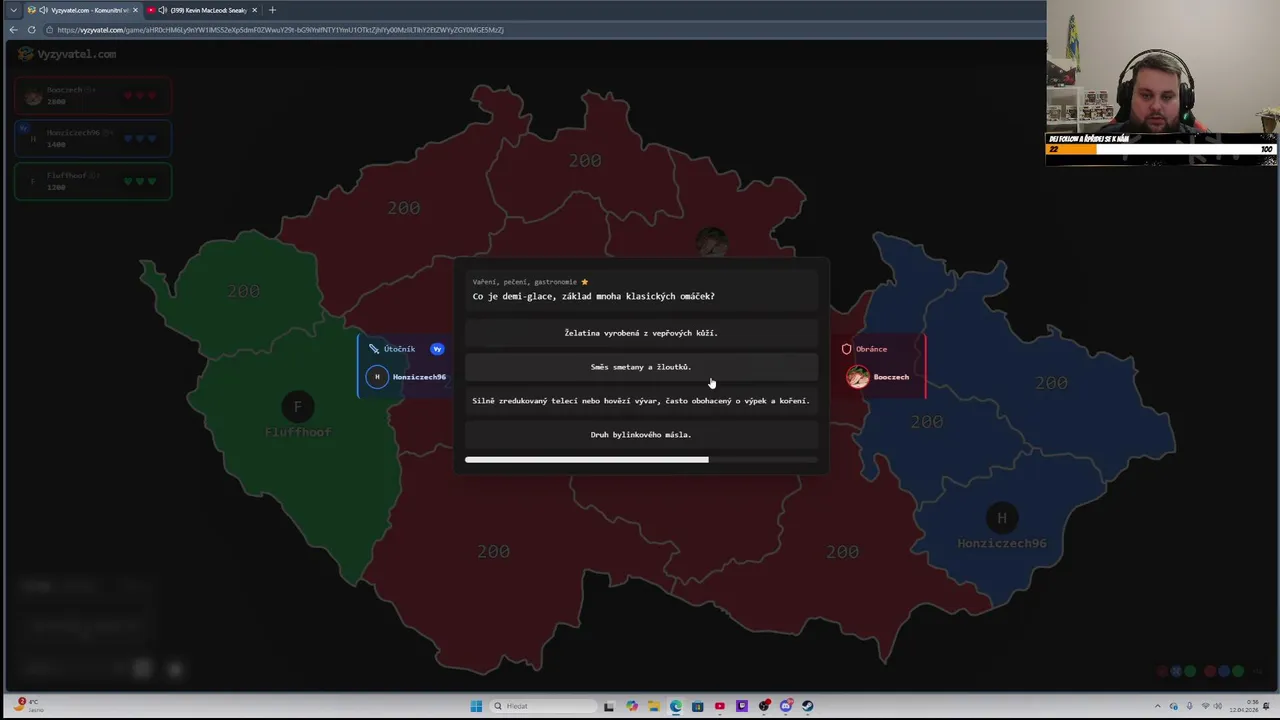Expand hidden system tray icons chevron
The height and width of the screenshot is (720, 1280).
coord(1158,706)
